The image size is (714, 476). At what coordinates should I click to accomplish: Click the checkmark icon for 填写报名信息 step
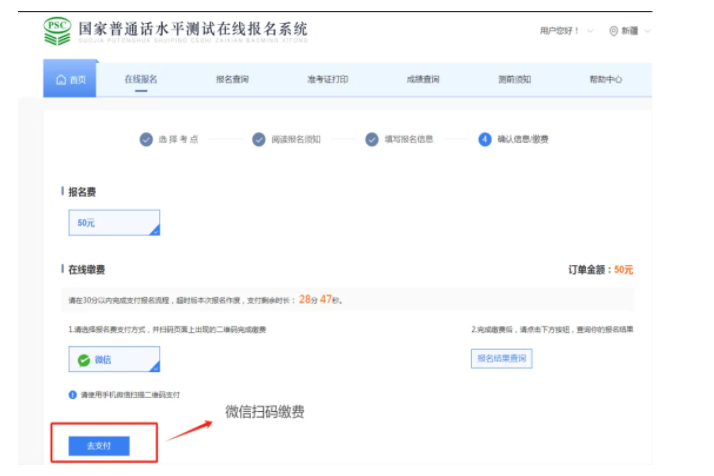point(372,139)
